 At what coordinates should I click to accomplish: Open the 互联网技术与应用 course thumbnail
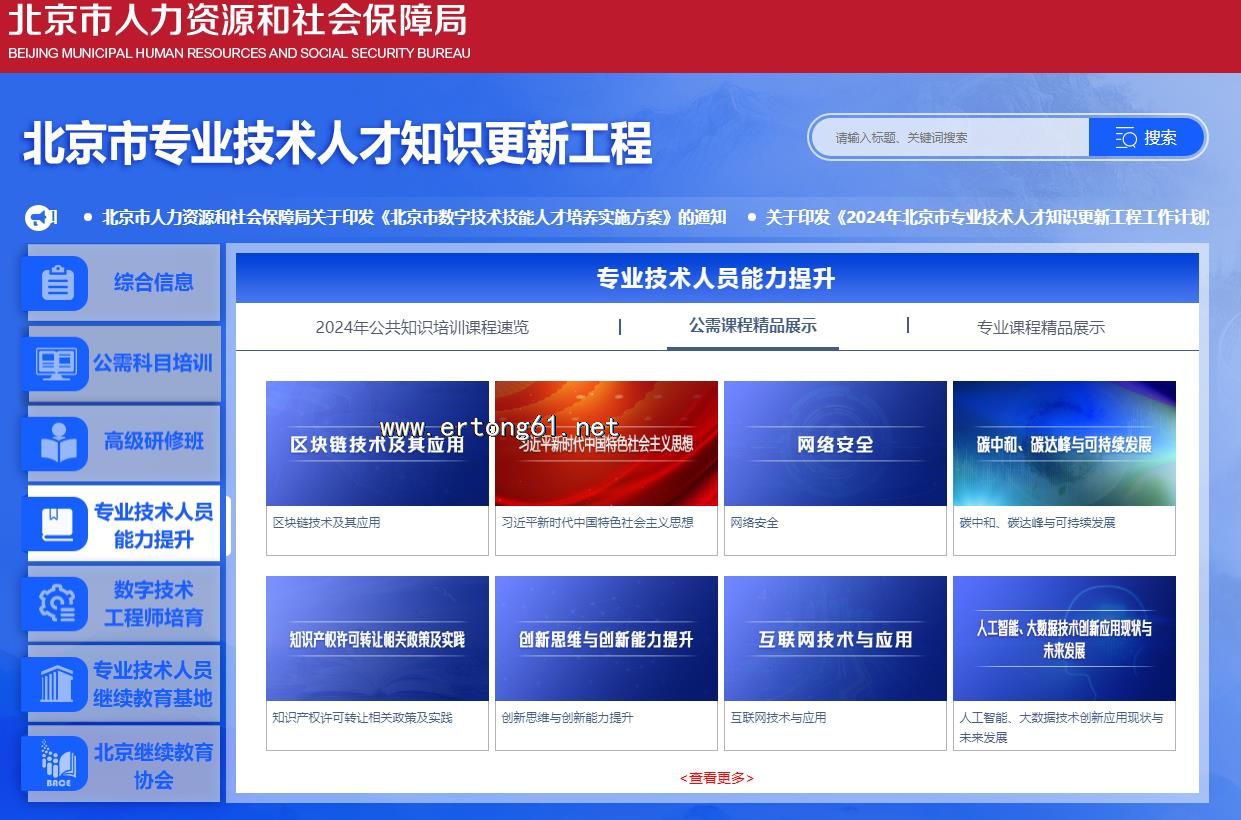835,638
